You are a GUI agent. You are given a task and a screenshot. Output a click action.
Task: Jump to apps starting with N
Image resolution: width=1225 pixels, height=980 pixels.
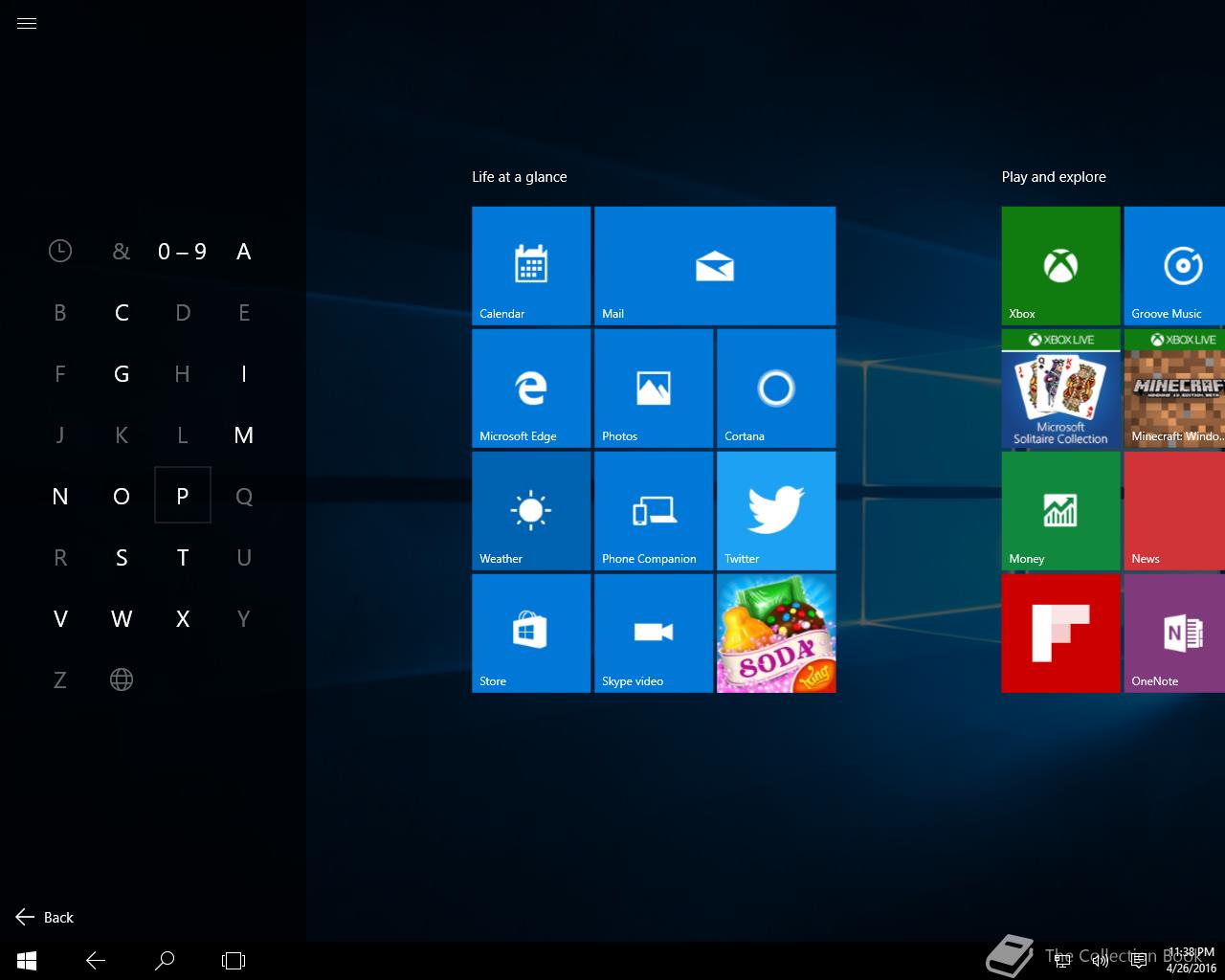60,497
